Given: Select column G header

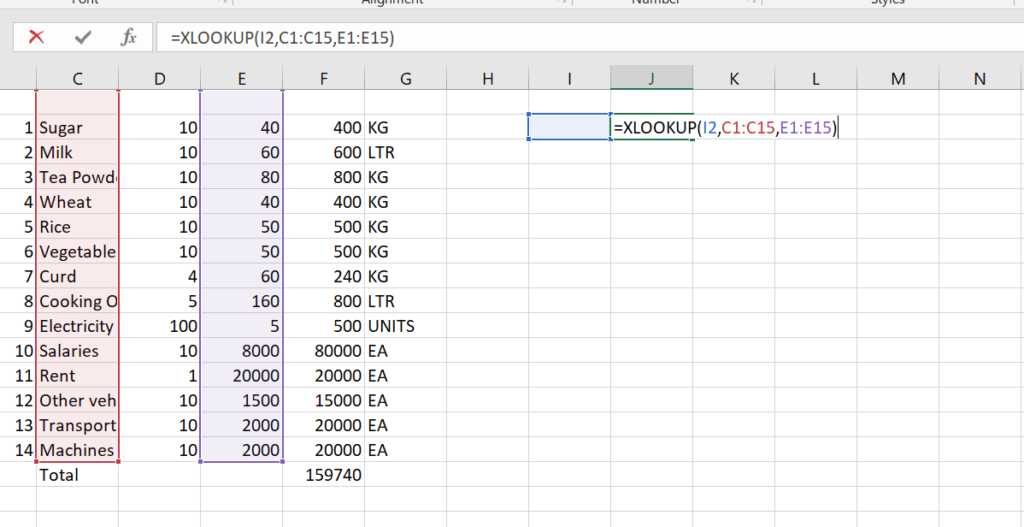Looking at the screenshot, I should [406, 79].
